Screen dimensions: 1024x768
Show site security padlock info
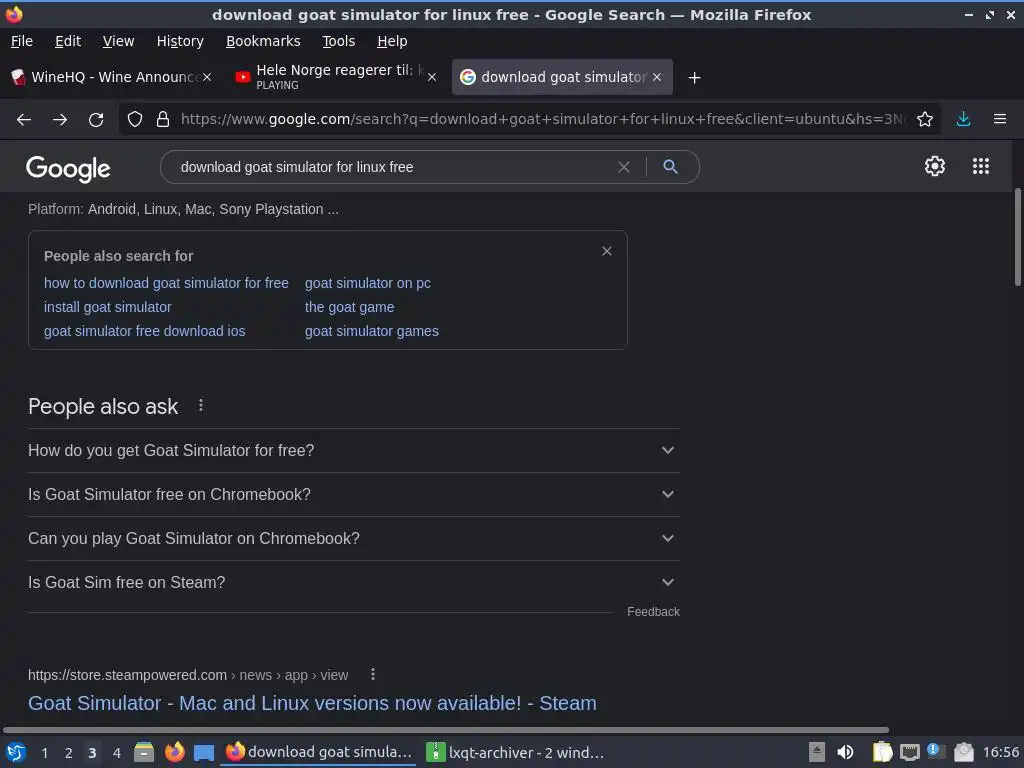163,119
